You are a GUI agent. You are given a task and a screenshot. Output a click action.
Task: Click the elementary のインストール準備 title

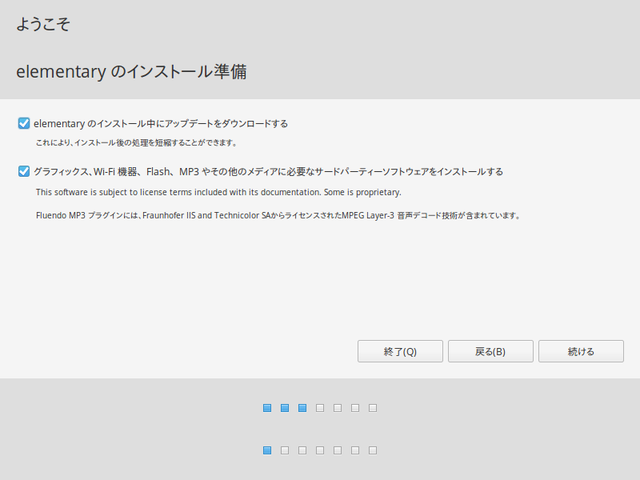pyautogui.click(x=131, y=71)
